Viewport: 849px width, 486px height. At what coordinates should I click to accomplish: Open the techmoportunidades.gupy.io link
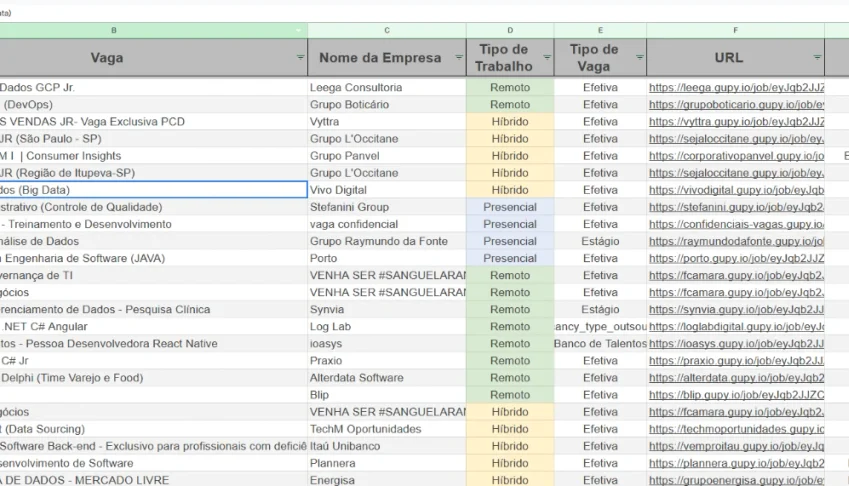(x=736, y=429)
